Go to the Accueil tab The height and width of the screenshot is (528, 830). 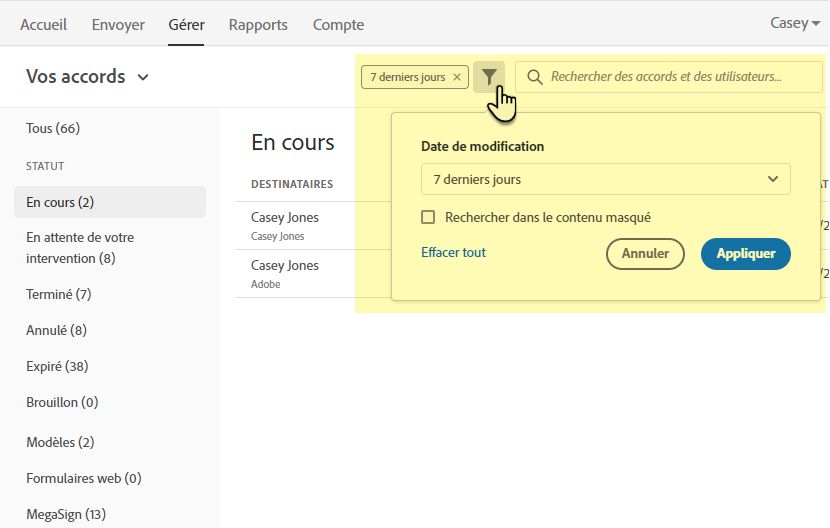43,25
